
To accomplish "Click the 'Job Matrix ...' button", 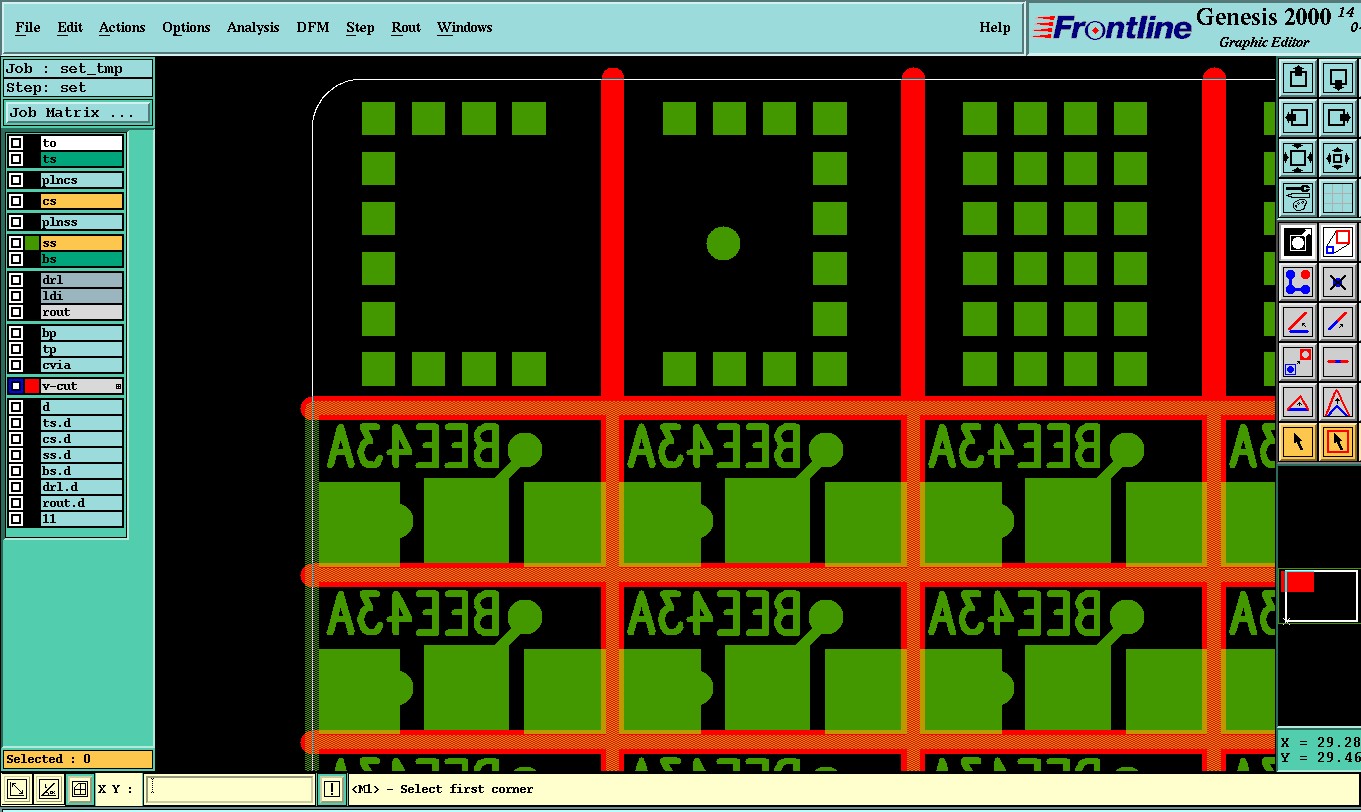I will coord(78,112).
